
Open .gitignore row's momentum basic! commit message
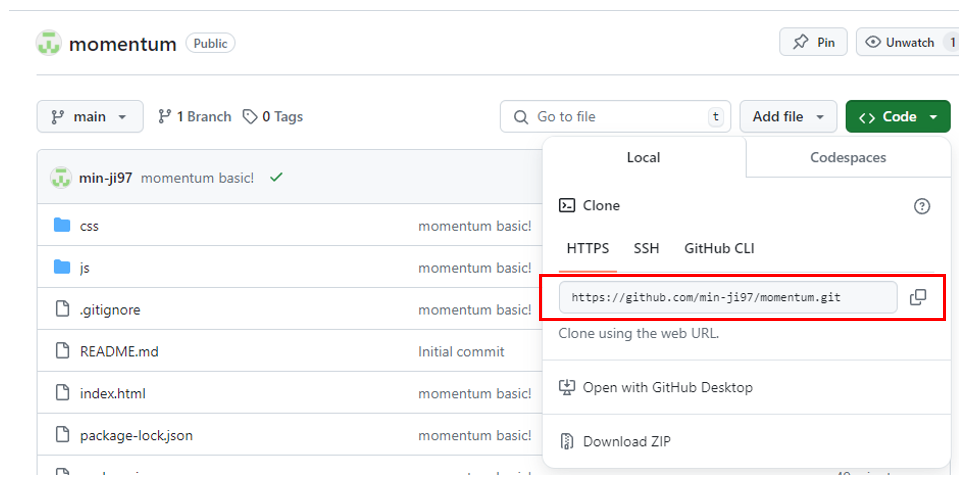point(475,310)
